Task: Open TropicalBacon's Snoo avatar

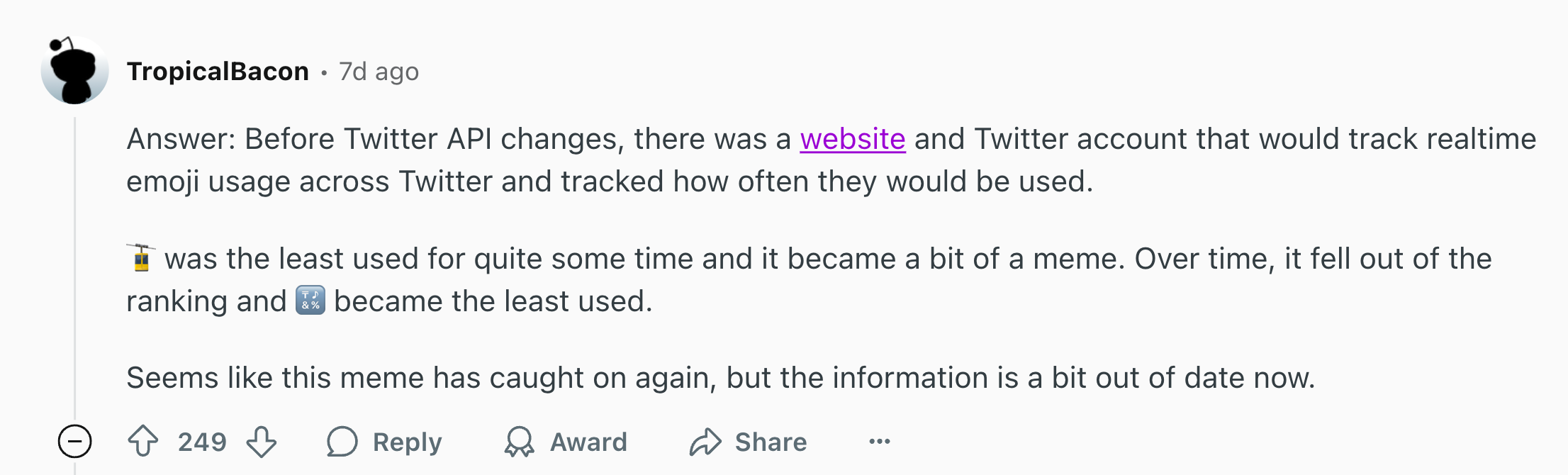Action: click(x=74, y=71)
